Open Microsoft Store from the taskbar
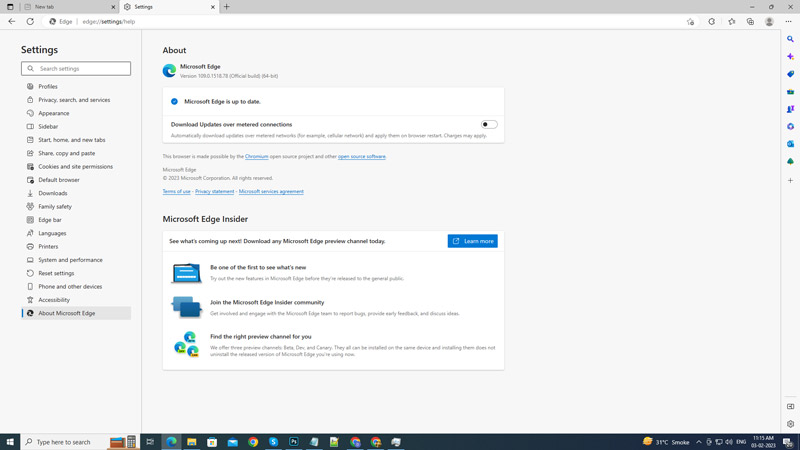This screenshot has width=800, height=450. pyautogui.click(x=212, y=442)
